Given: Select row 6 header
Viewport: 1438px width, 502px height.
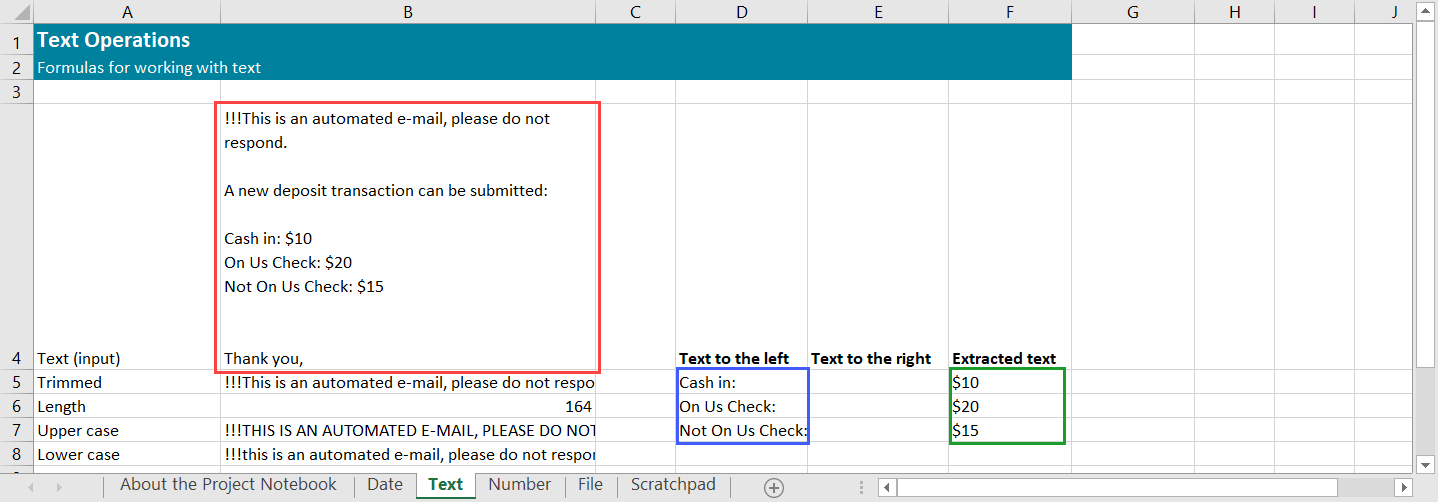Looking at the screenshot, I should tap(17, 407).
